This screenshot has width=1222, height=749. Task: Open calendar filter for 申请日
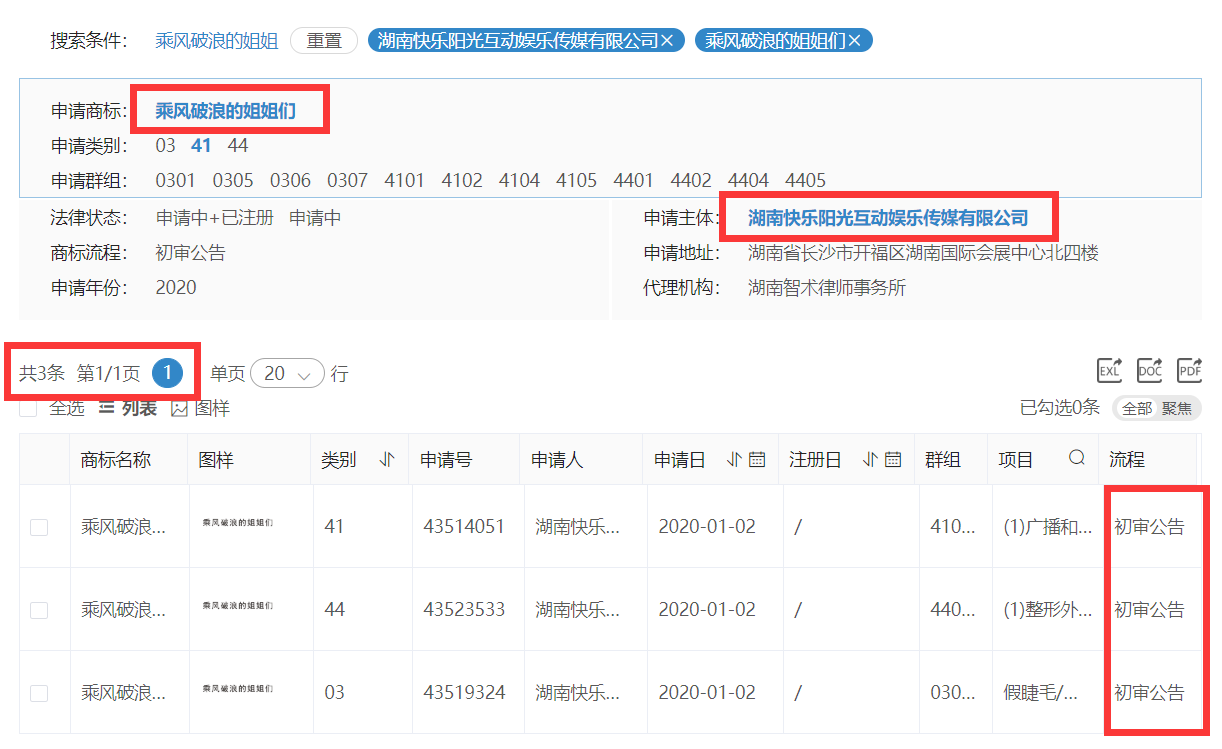tap(757, 460)
